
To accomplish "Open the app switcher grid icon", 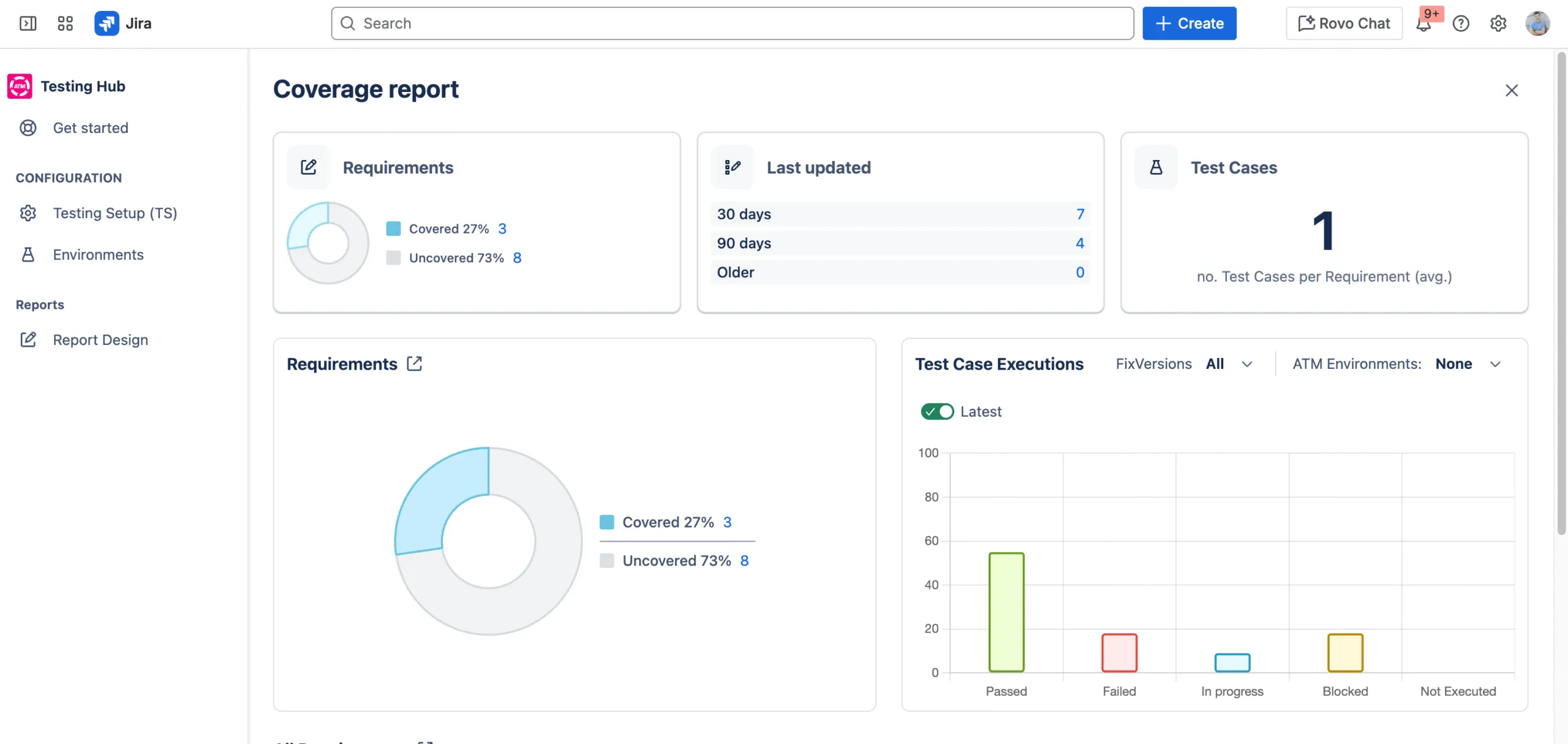I will (x=65, y=23).
